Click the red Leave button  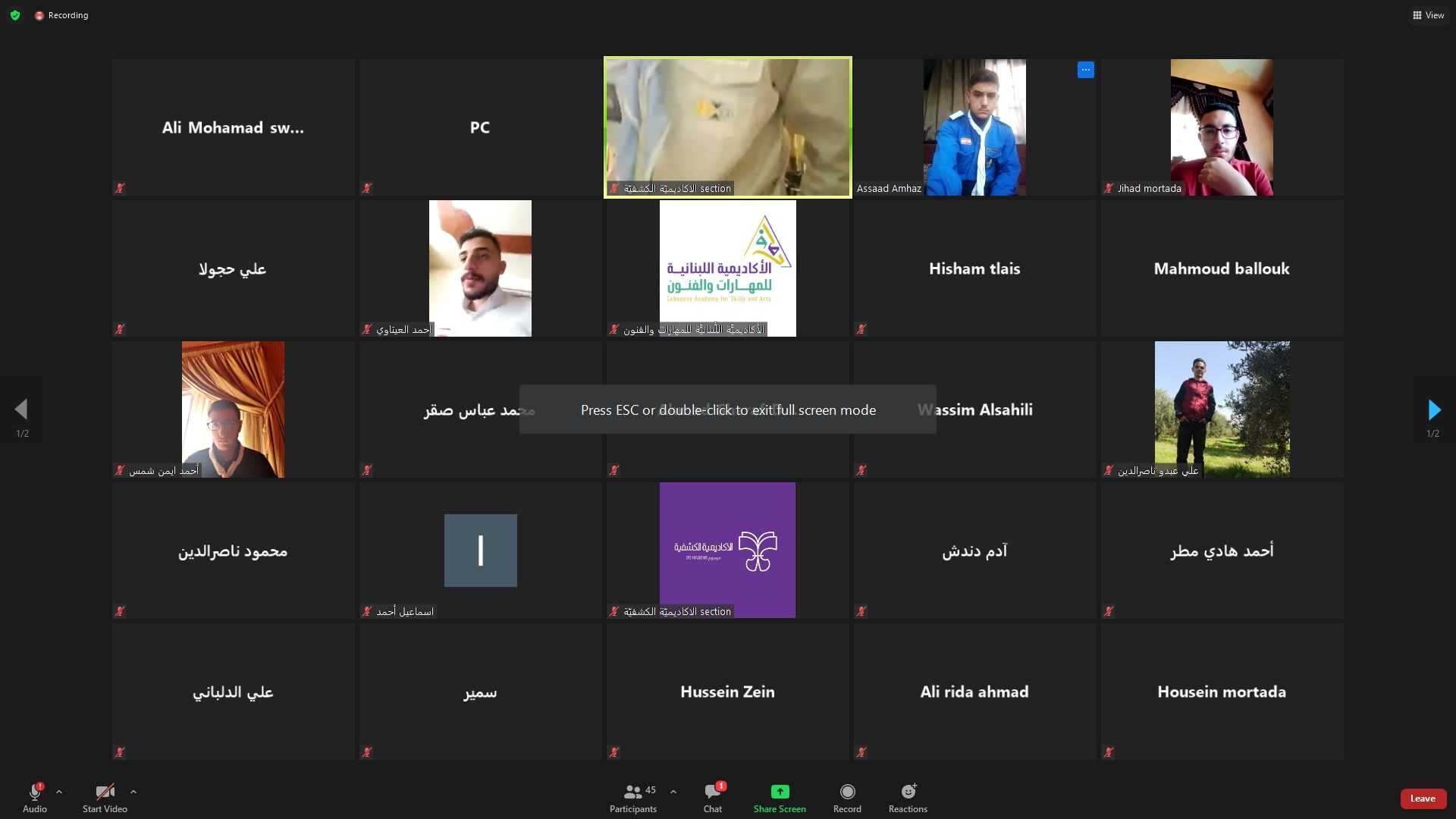pyautogui.click(x=1423, y=799)
